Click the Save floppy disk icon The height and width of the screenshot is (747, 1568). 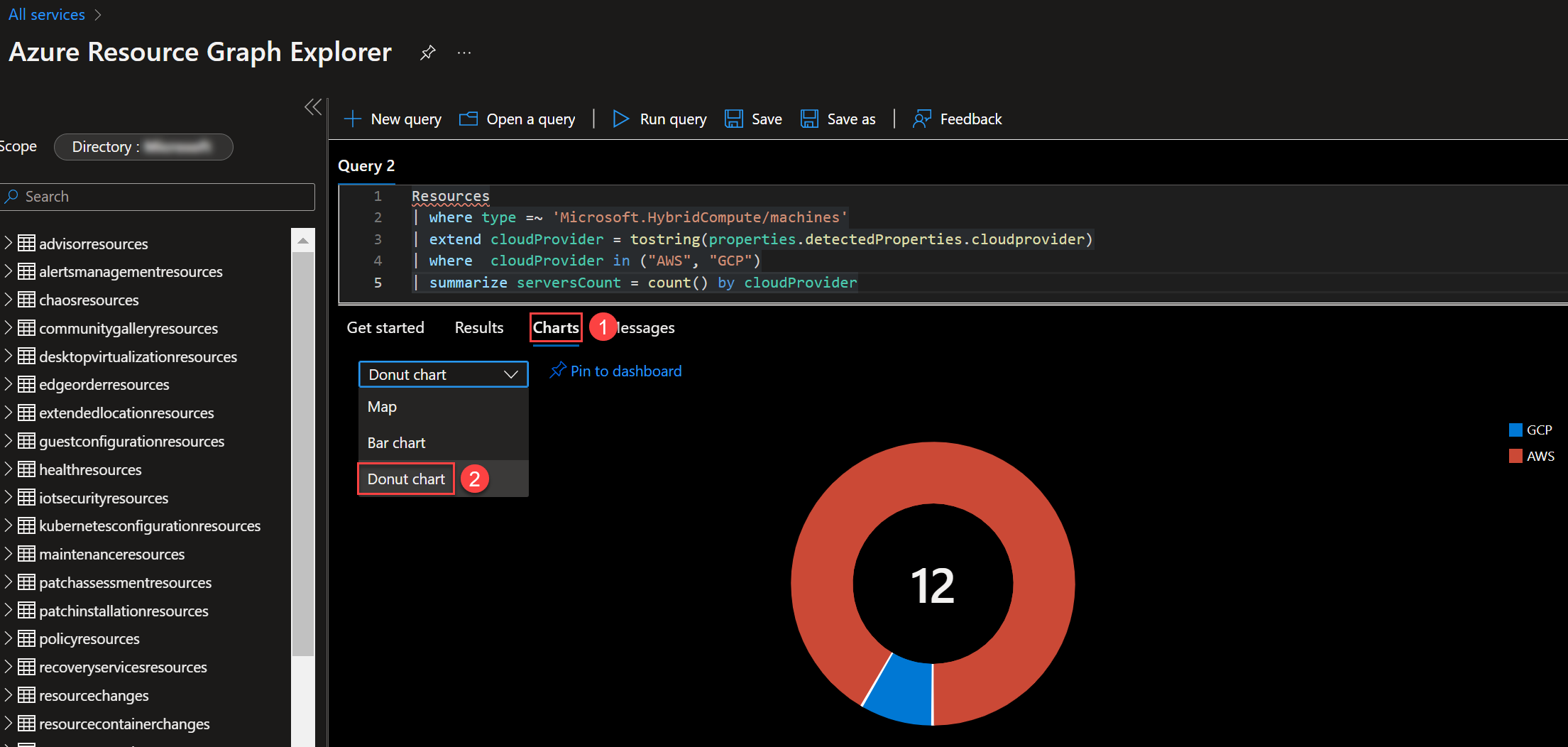coord(733,119)
